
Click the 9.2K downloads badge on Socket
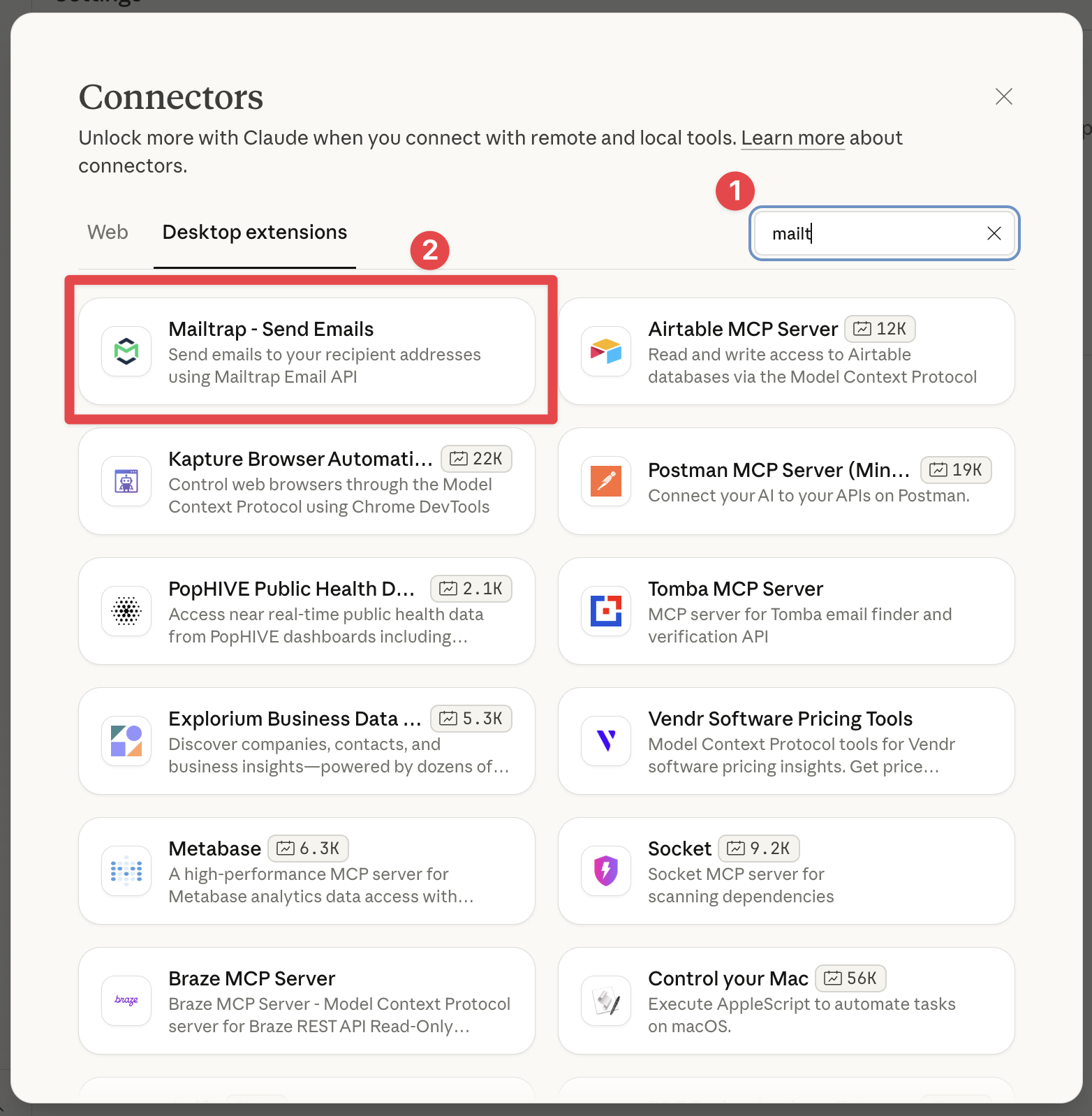click(x=759, y=849)
